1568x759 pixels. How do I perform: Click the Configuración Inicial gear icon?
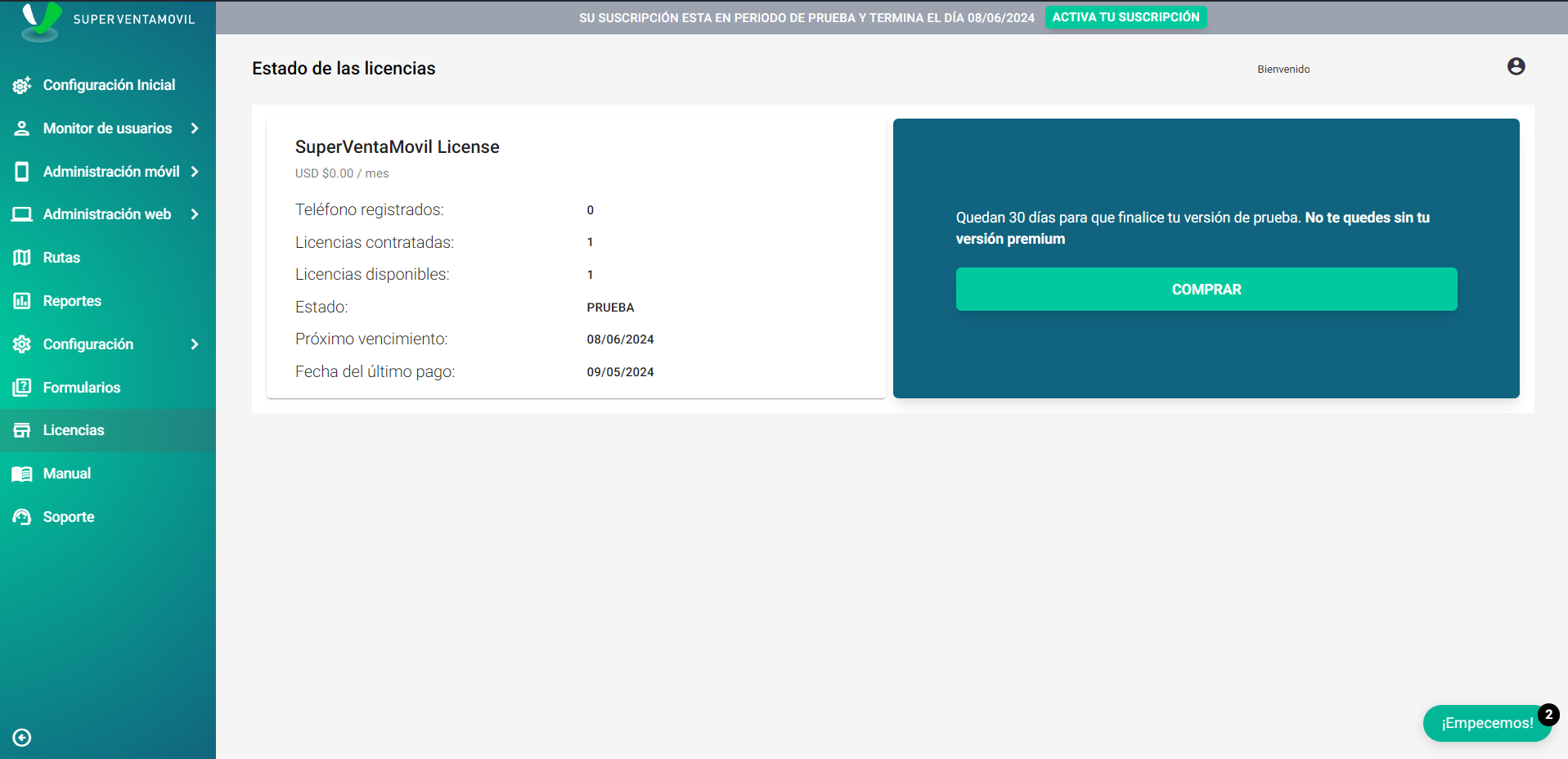coord(22,85)
